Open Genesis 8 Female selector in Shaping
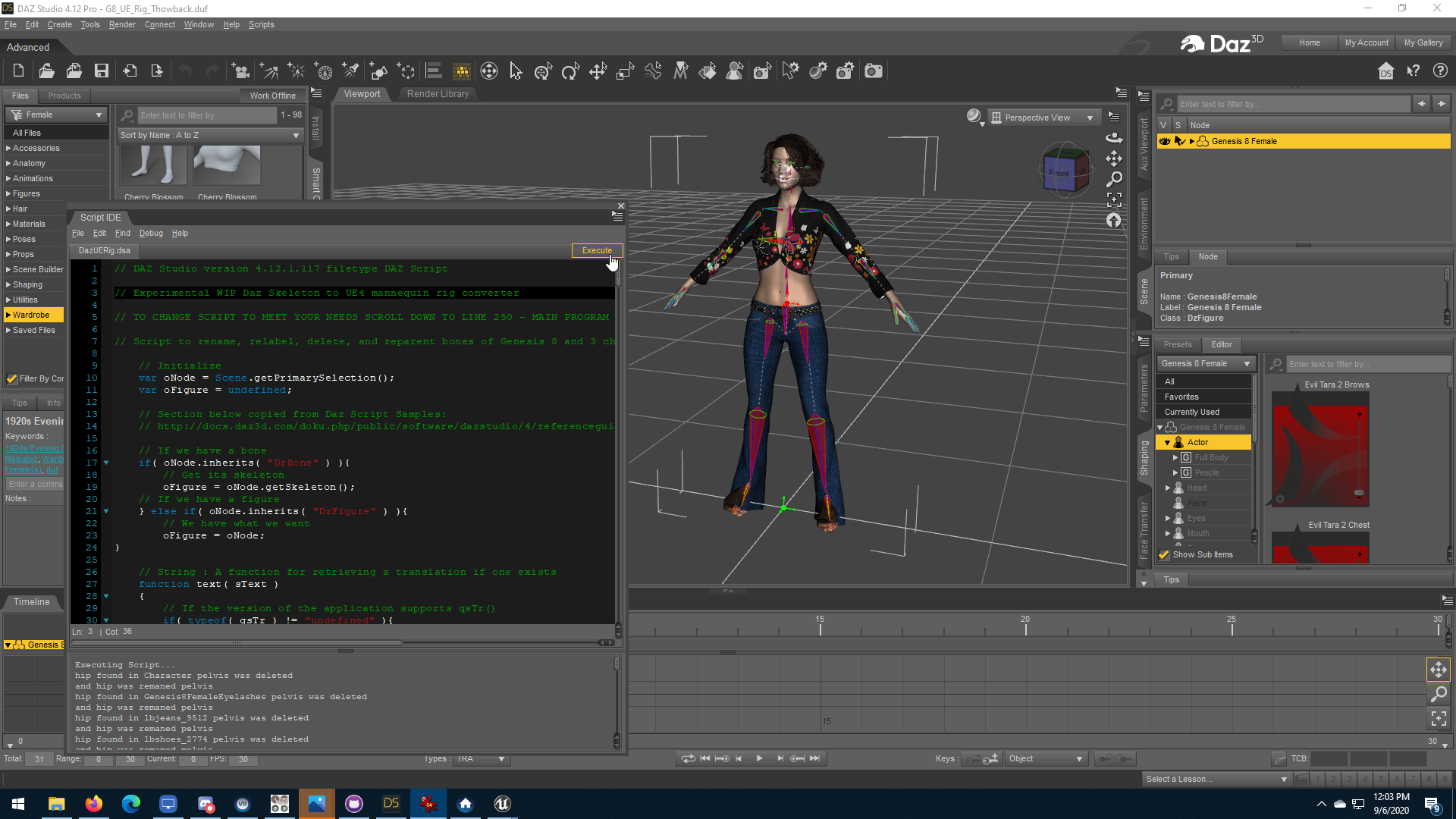 click(x=1206, y=364)
